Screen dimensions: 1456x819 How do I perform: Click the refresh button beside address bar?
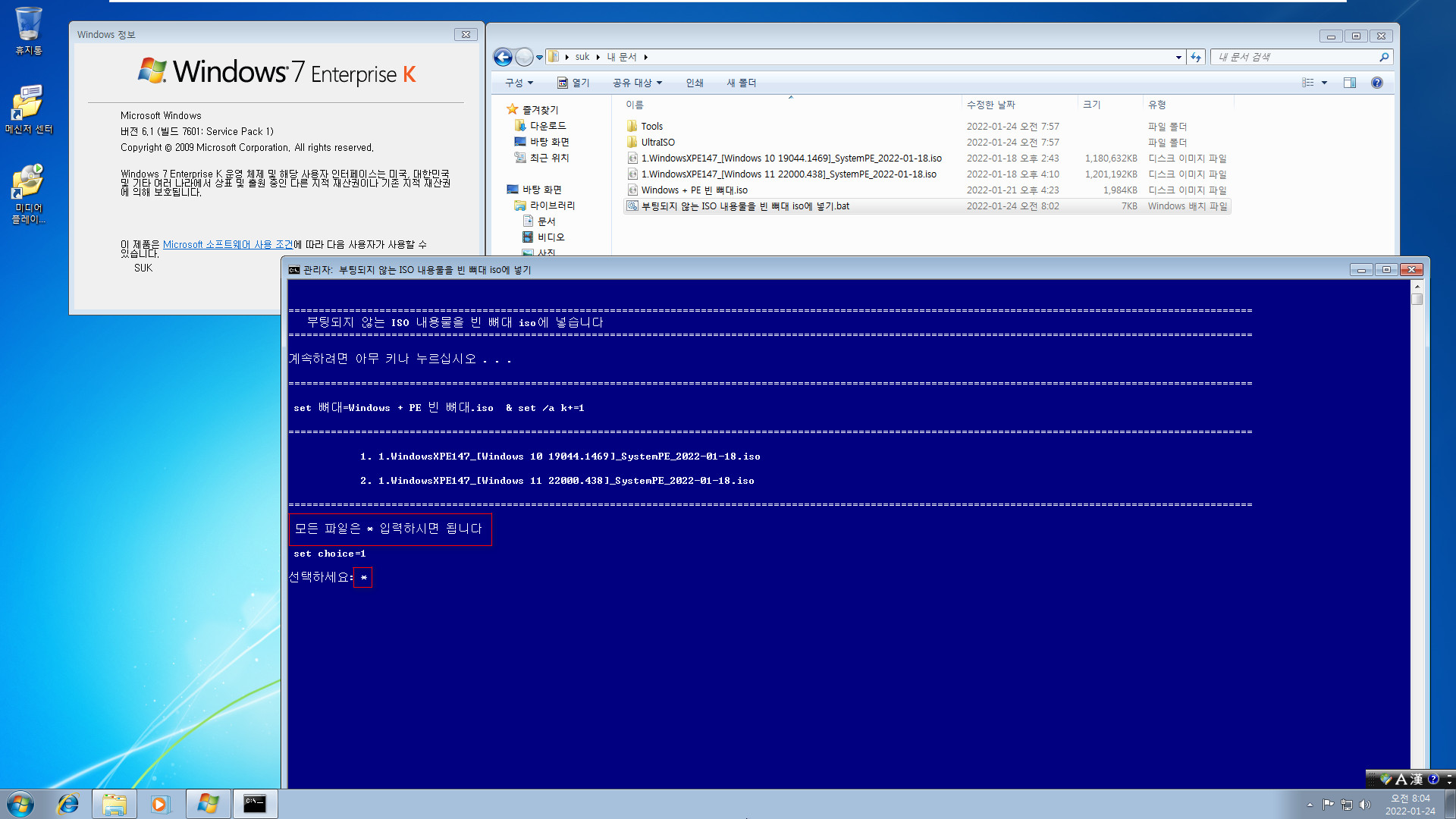[1196, 57]
